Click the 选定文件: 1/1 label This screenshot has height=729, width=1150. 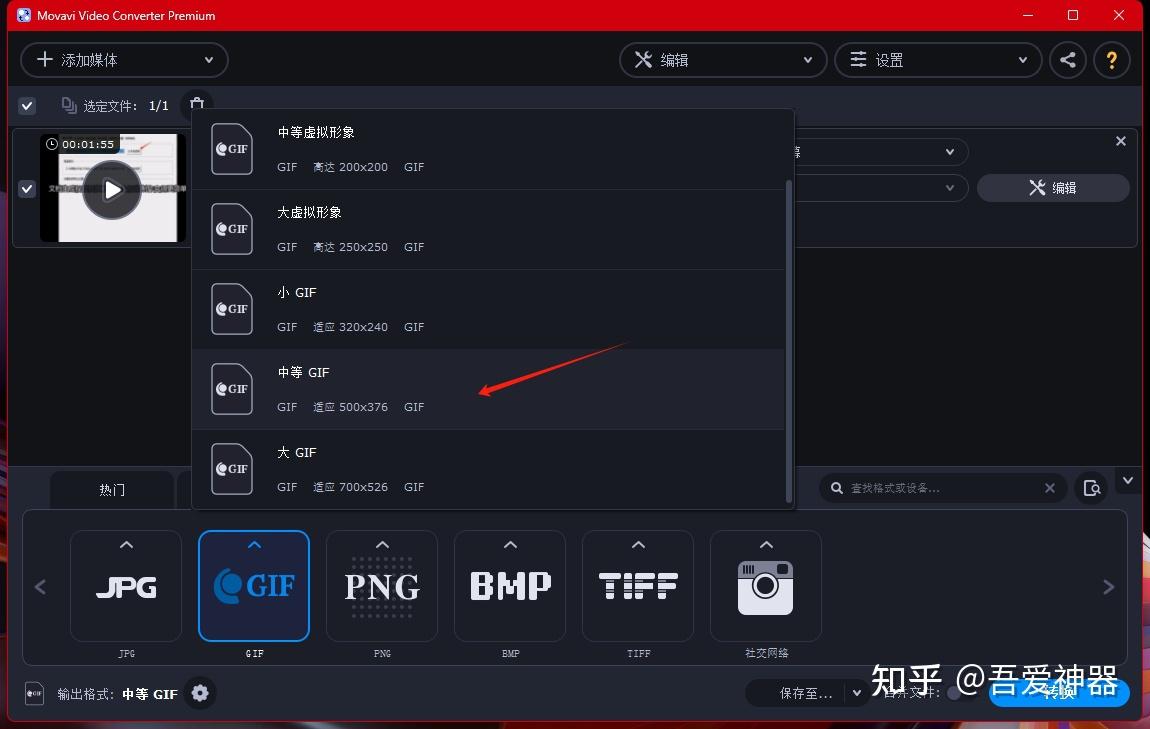[x=125, y=106]
